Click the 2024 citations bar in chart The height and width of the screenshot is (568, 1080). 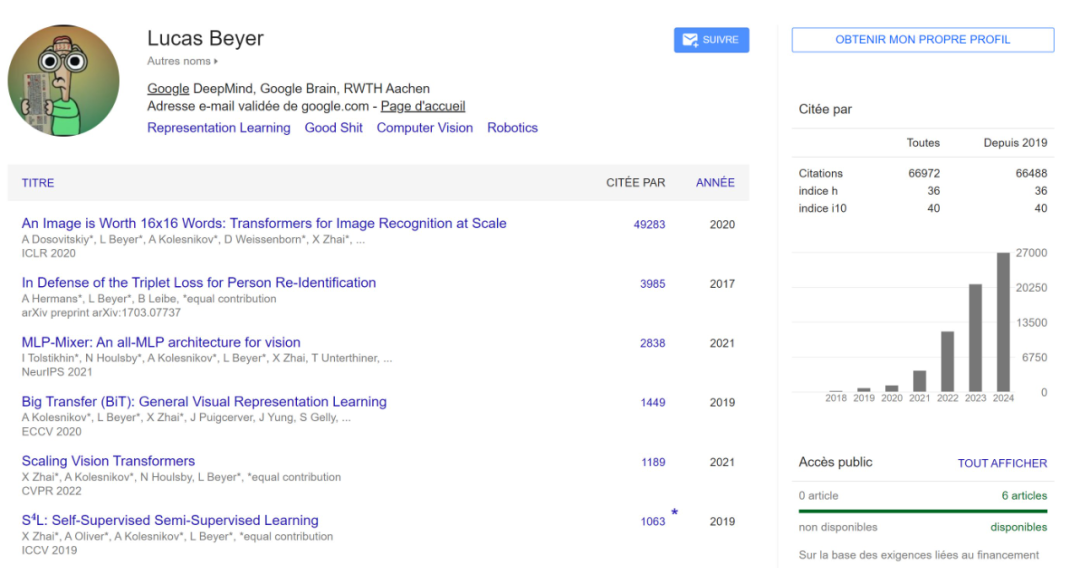1003,322
